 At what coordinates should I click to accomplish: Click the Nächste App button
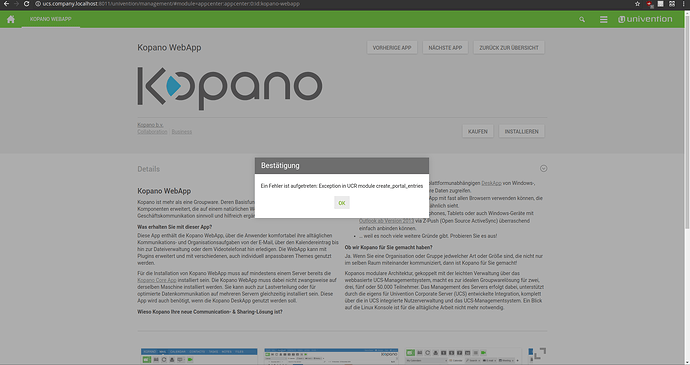click(x=445, y=48)
